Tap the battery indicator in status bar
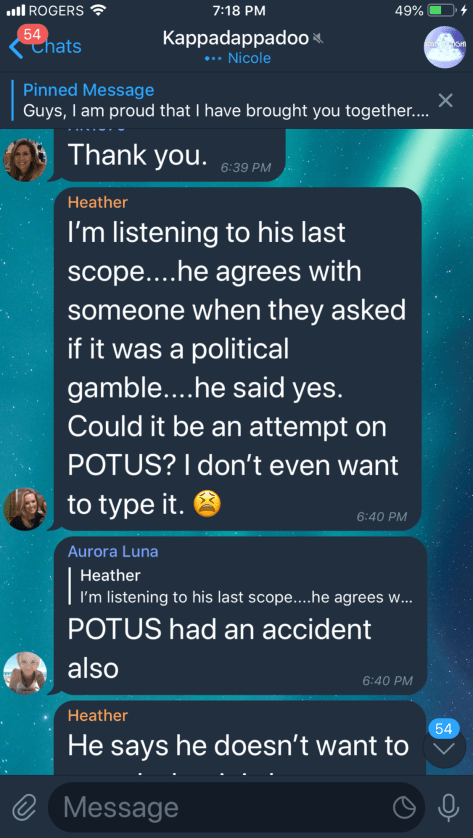 click(x=443, y=10)
